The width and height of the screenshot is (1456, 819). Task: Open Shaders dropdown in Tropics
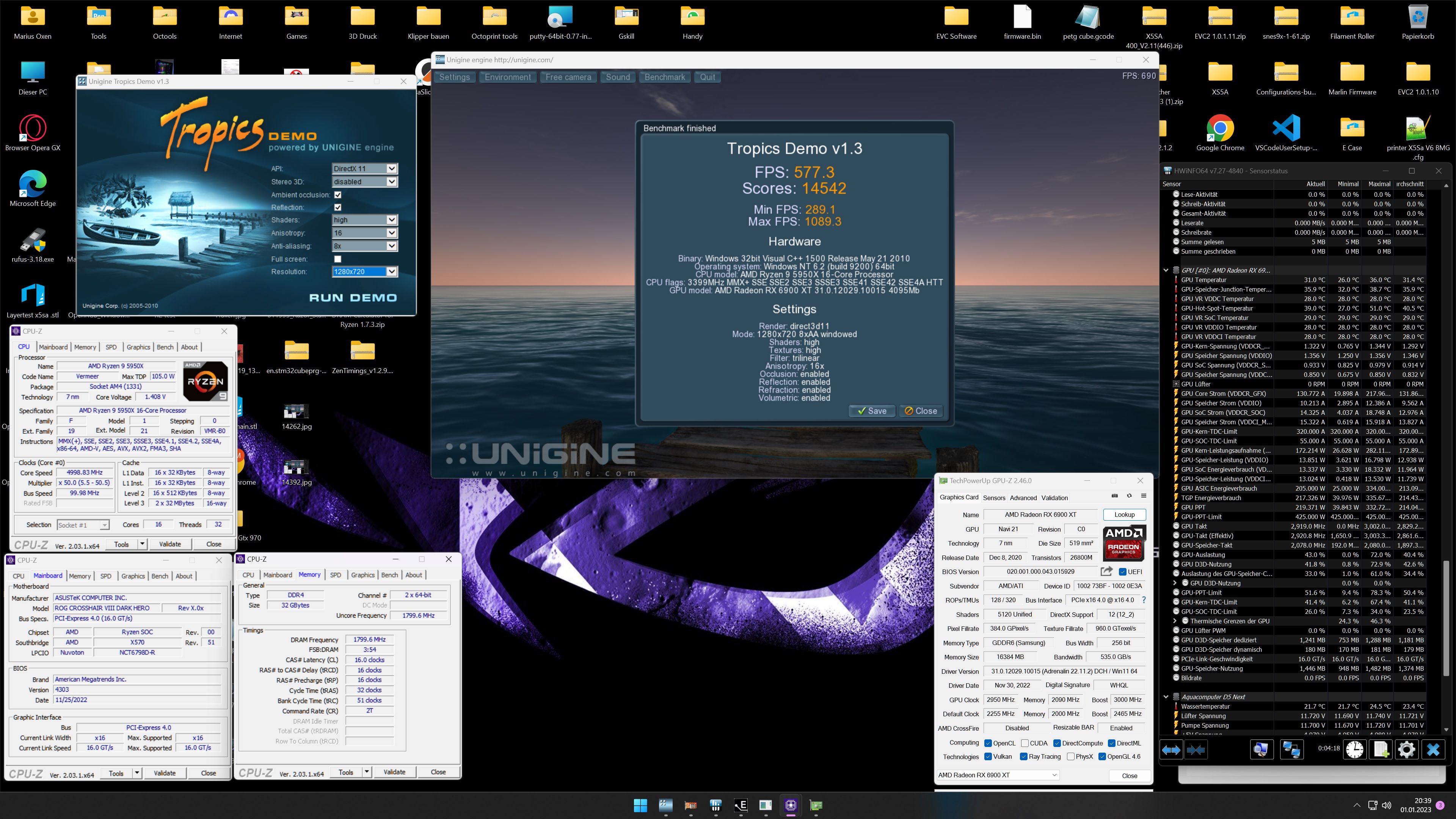pyautogui.click(x=364, y=220)
